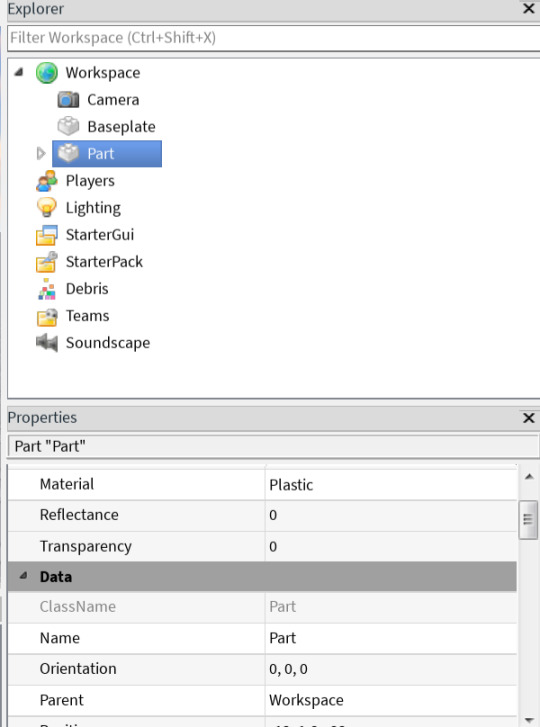Image resolution: width=540 pixels, height=727 pixels.
Task: Select the Lighting service
Action: click(93, 208)
